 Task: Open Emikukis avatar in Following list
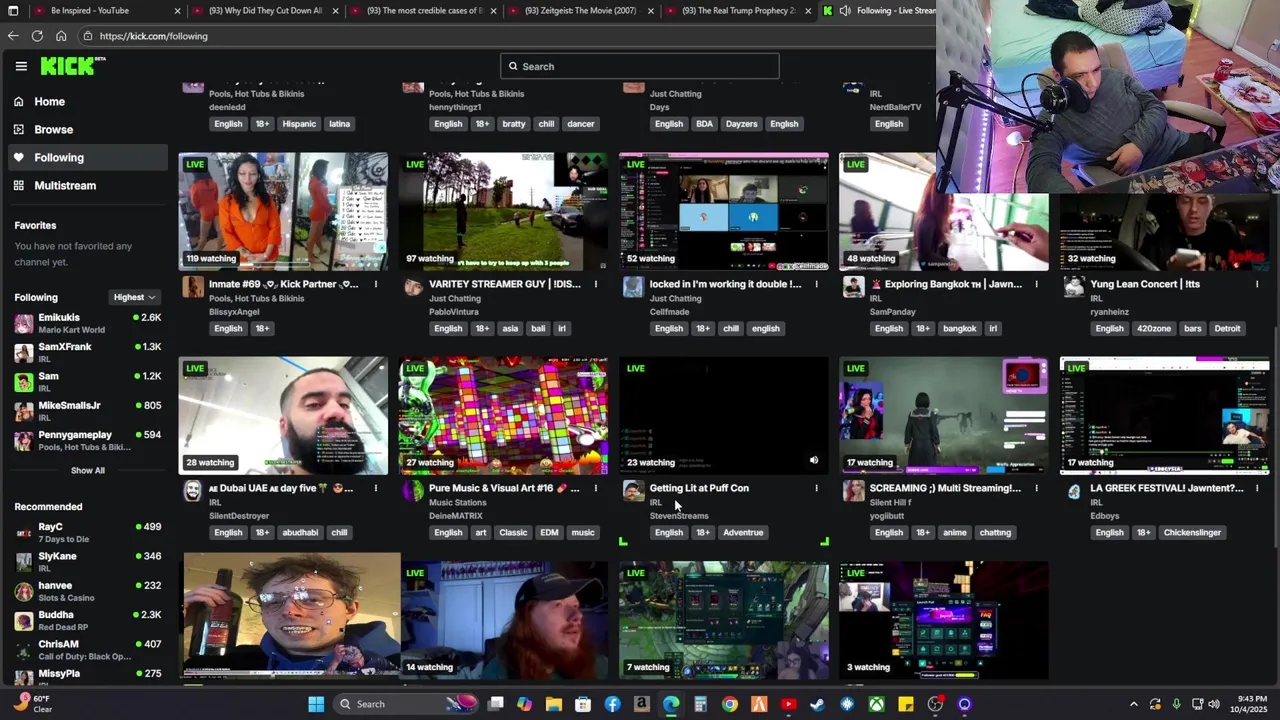(24, 323)
